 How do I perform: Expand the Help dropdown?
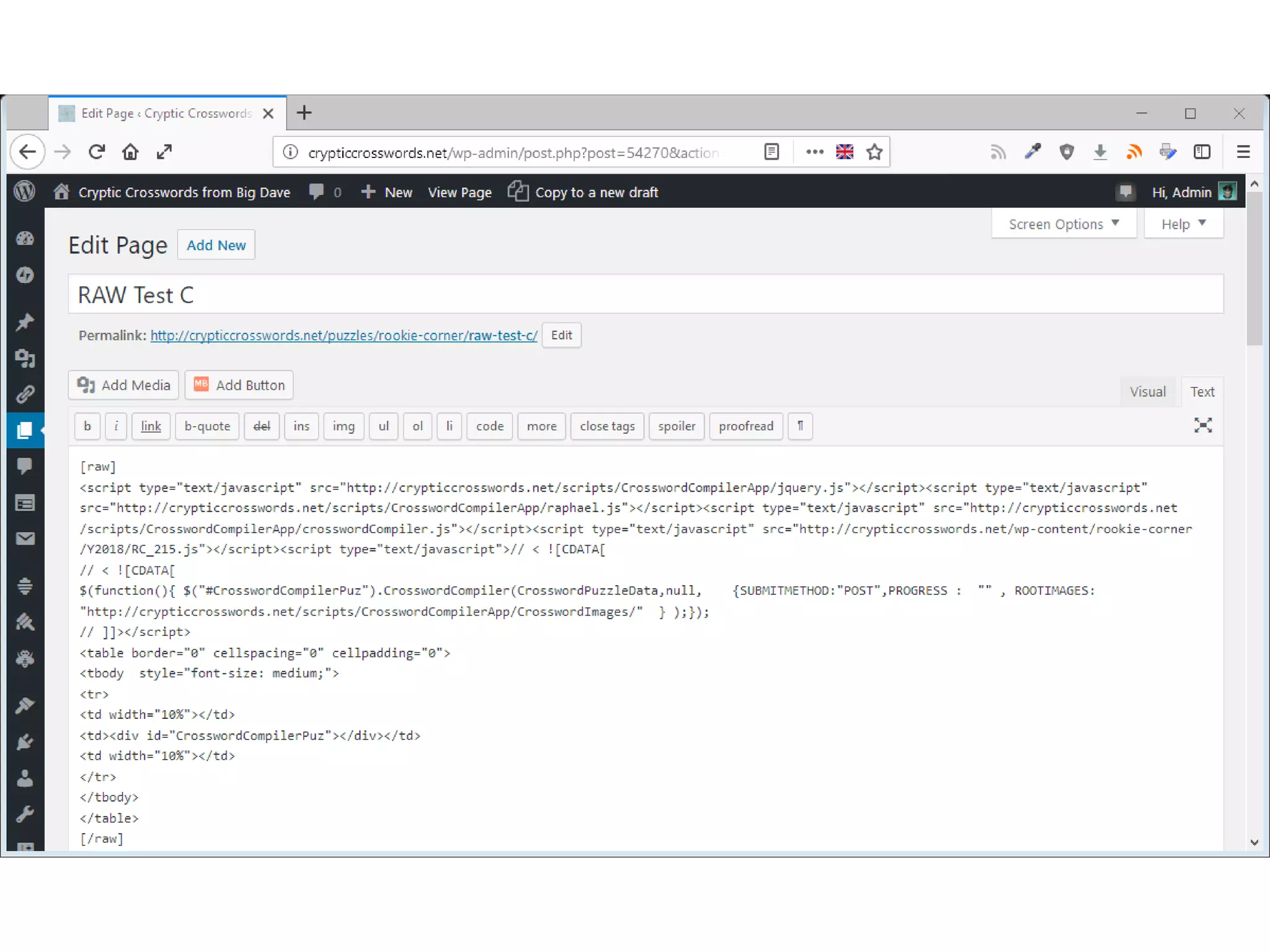tap(1183, 224)
